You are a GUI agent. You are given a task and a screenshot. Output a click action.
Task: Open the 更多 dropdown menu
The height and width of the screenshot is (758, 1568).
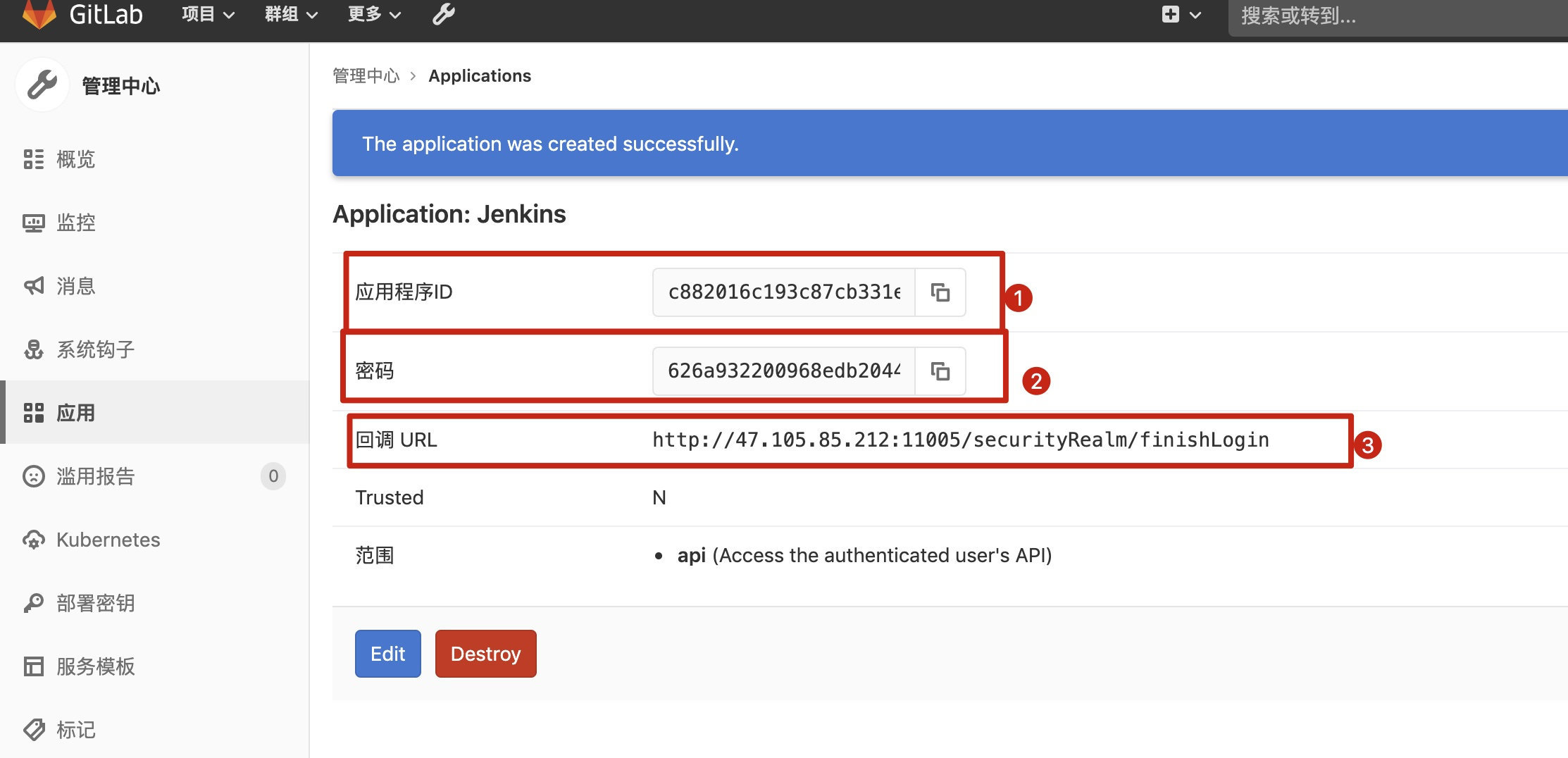pyautogui.click(x=374, y=14)
